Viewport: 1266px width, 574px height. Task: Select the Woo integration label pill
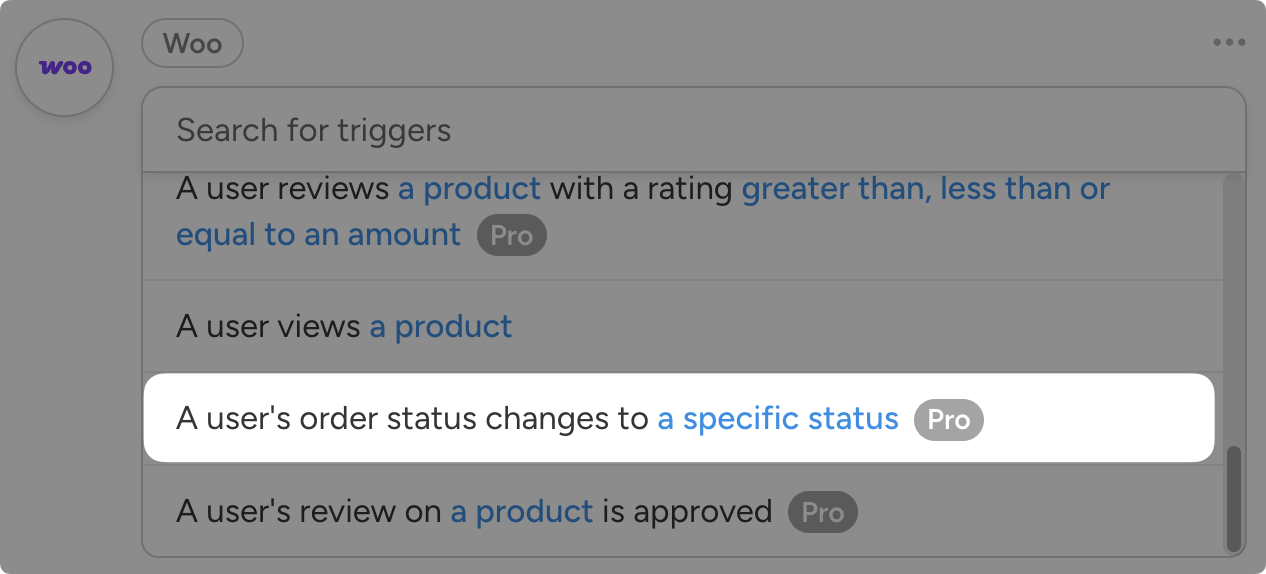(192, 44)
